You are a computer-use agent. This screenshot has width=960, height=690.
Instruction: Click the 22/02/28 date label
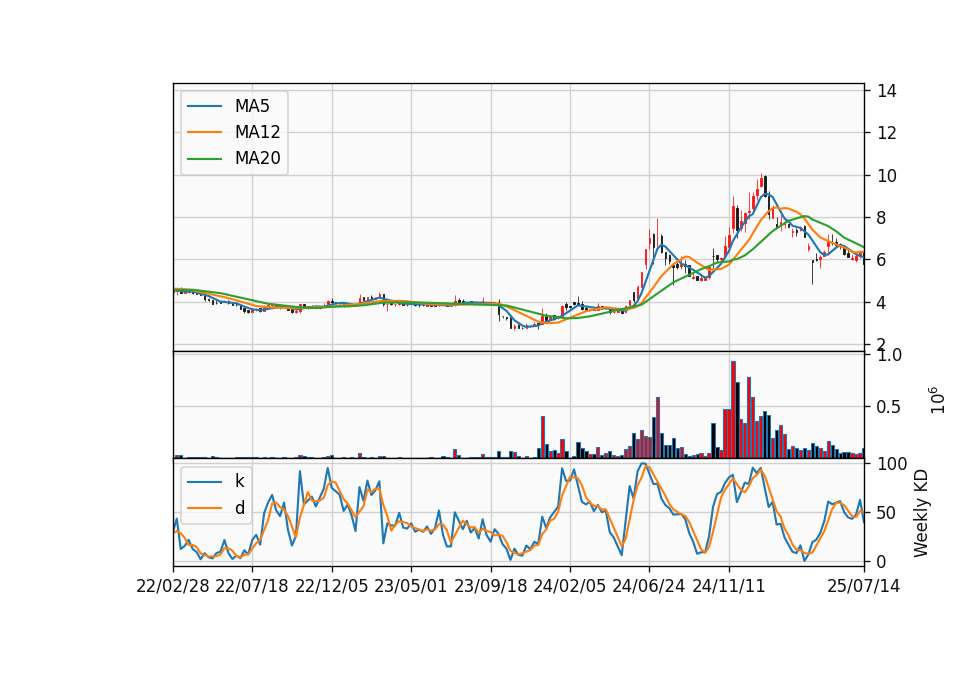173,586
